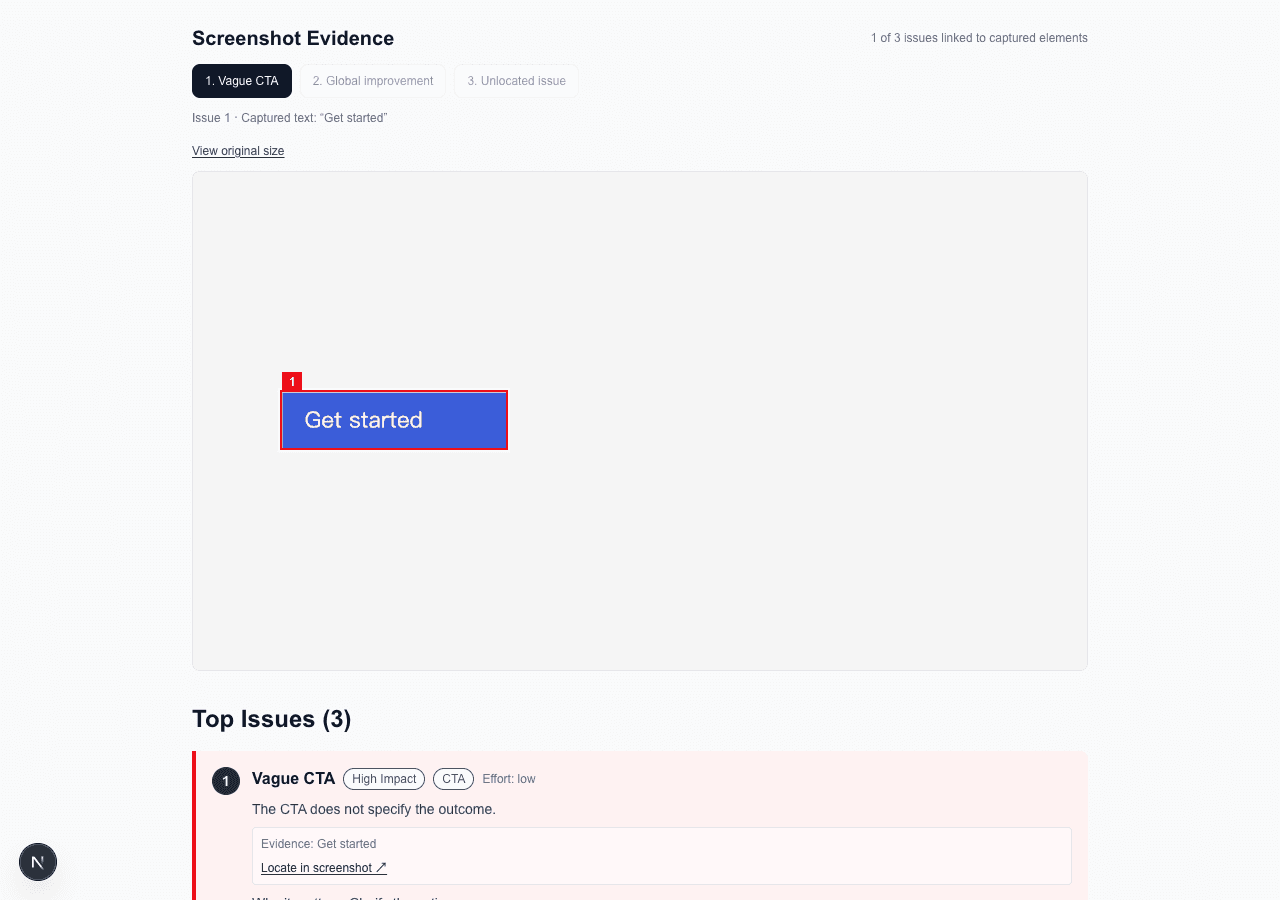Open the 3. Unlocated issue tab

516,81
